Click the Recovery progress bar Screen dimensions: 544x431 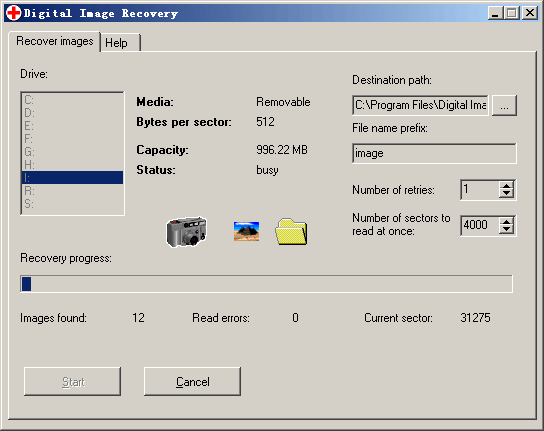[x=266, y=284]
